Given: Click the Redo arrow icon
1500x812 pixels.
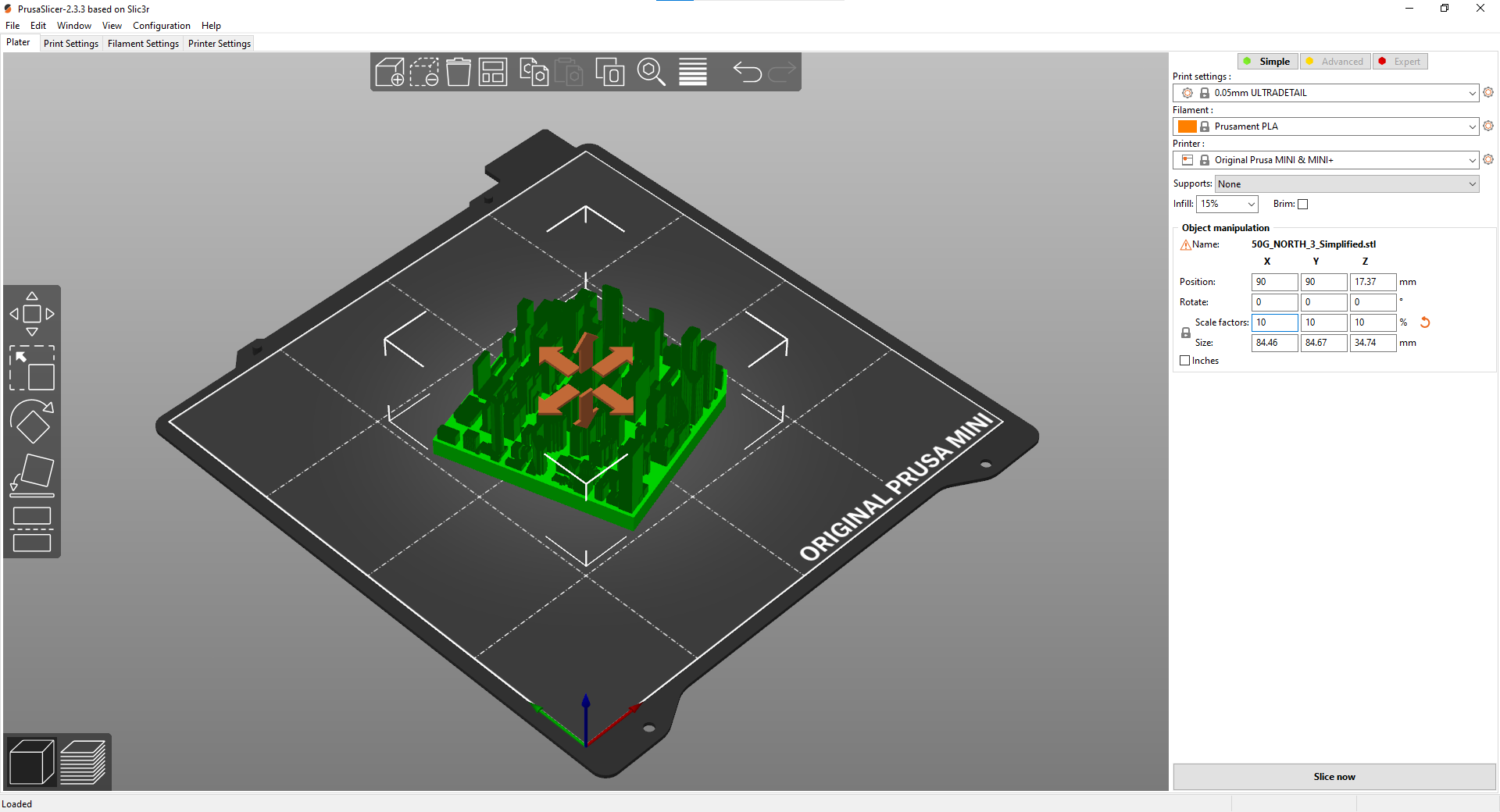Looking at the screenshot, I should (782, 72).
